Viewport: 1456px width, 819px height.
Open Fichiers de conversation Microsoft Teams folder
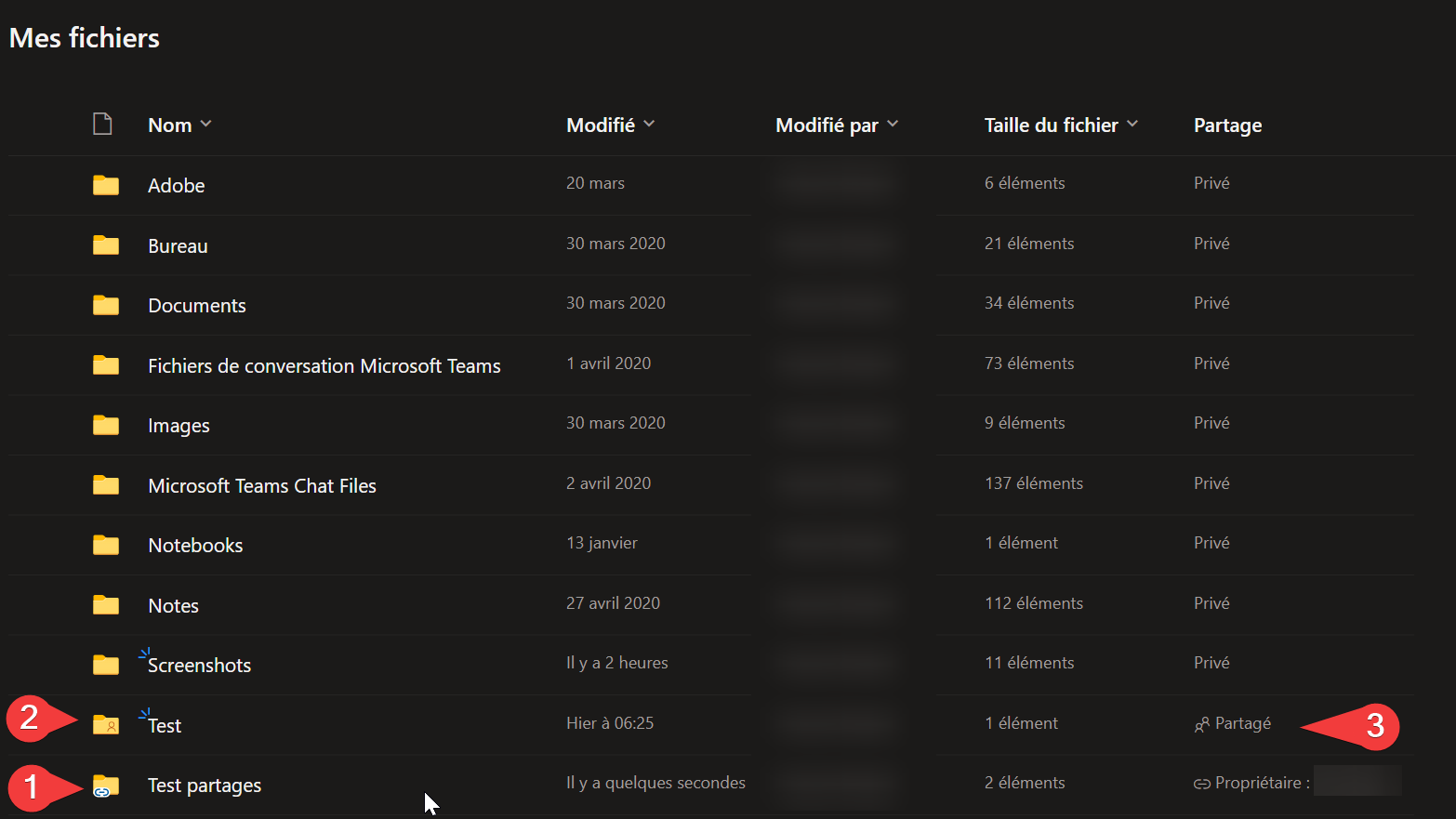click(x=324, y=366)
